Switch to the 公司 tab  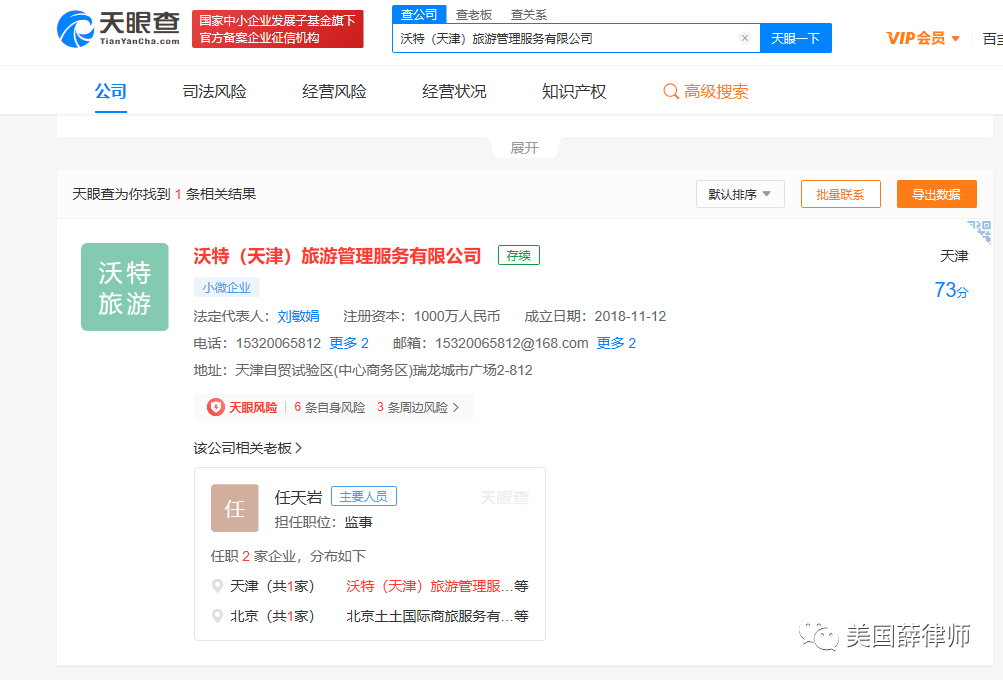pos(111,91)
